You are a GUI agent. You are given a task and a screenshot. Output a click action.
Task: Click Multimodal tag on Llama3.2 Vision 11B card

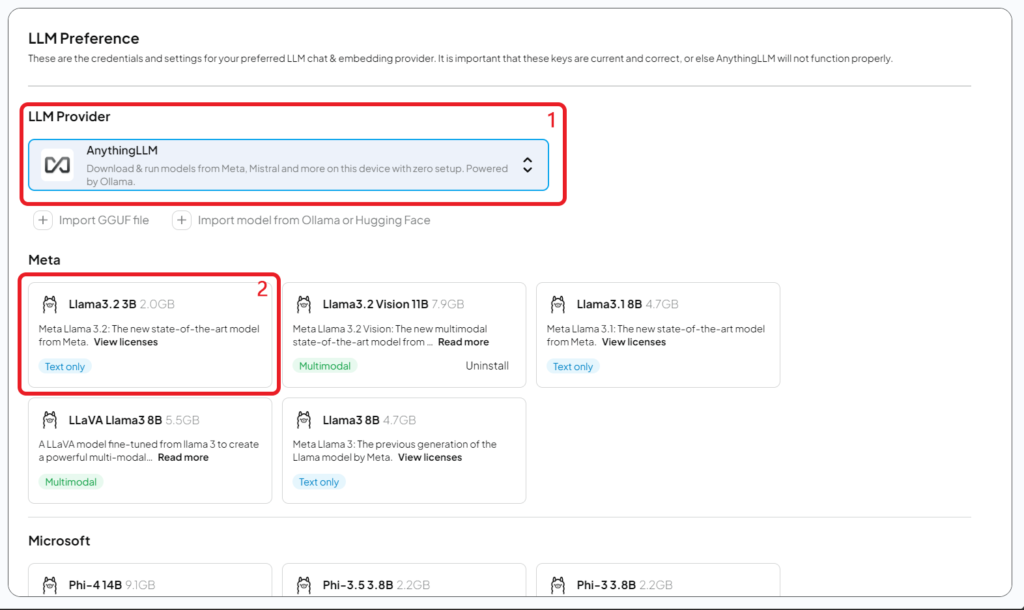click(325, 366)
